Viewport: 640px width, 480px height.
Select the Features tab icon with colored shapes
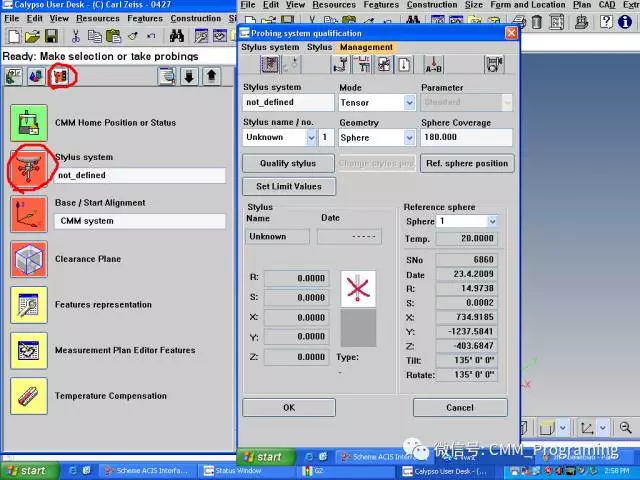(36, 76)
